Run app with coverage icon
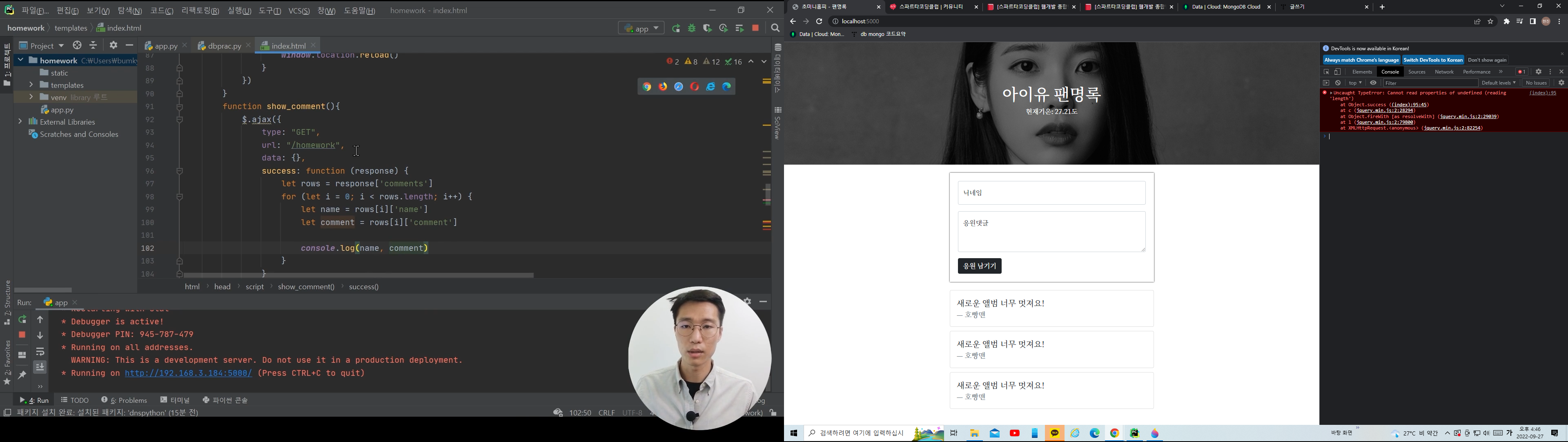 pos(707,29)
